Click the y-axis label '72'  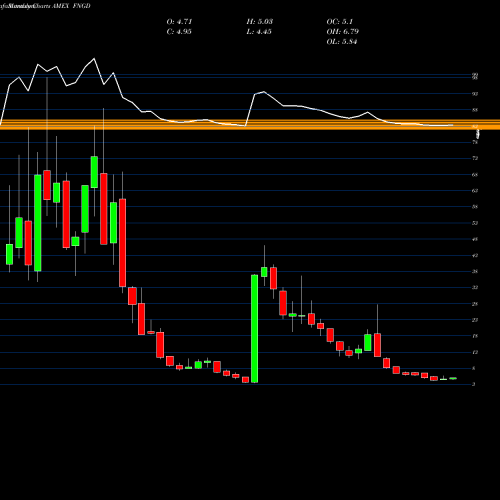(x=475, y=158)
